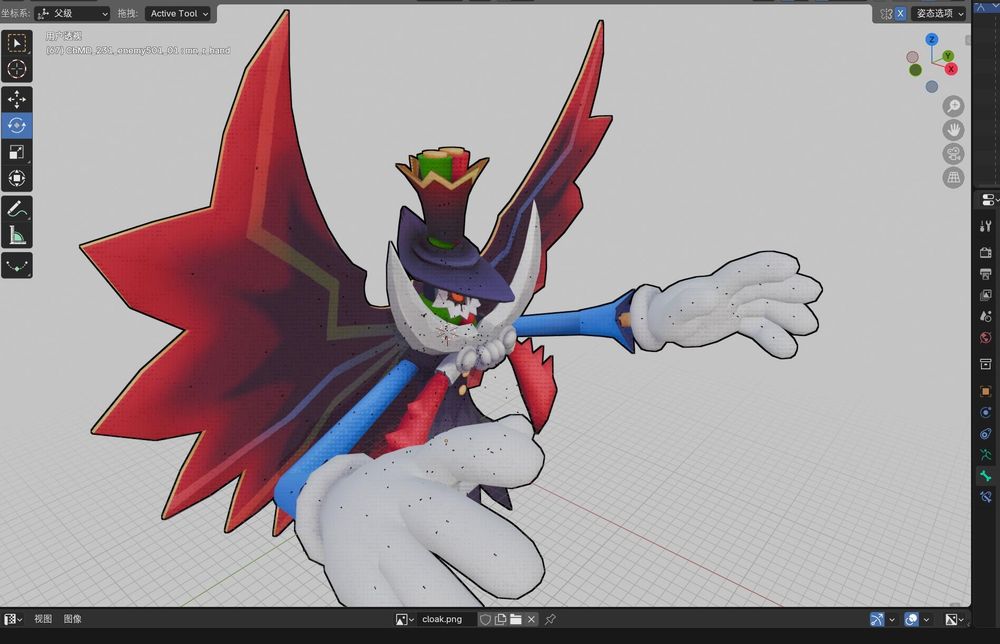The height and width of the screenshot is (644, 1000).
Task: Unlink cloak.png with the X button
Action: [x=531, y=619]
